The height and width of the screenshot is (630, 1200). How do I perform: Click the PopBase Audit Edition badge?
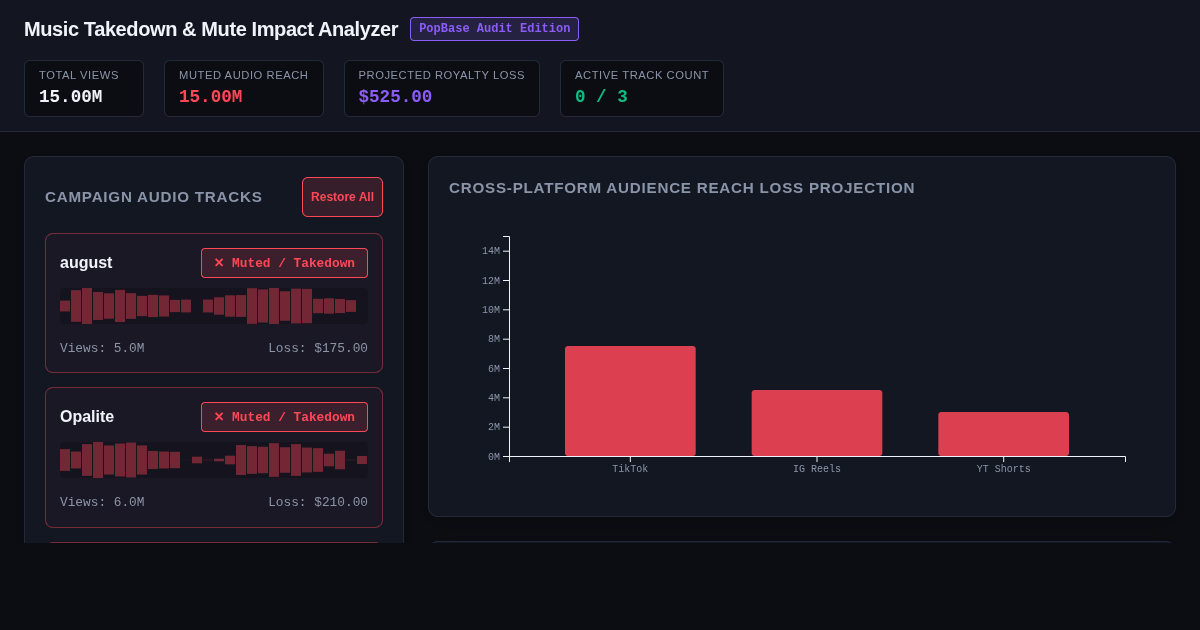pos(494,29)
